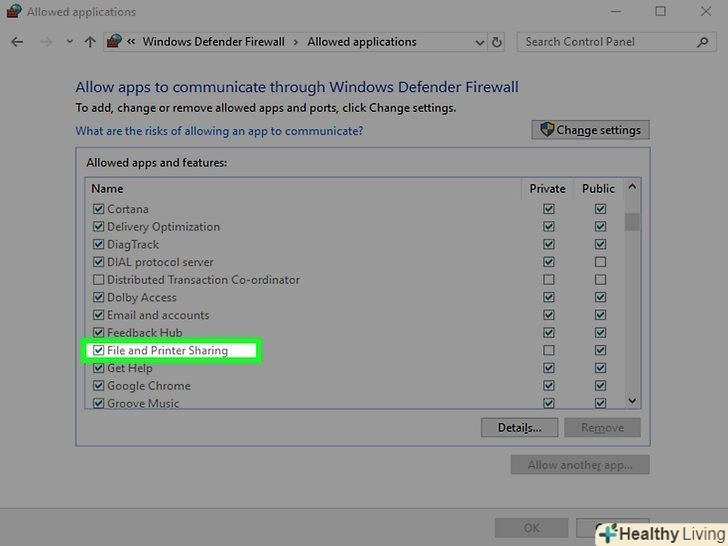Toggle Dolby Access name checkbox
This screenshot has width=728, height=546.
98,297
